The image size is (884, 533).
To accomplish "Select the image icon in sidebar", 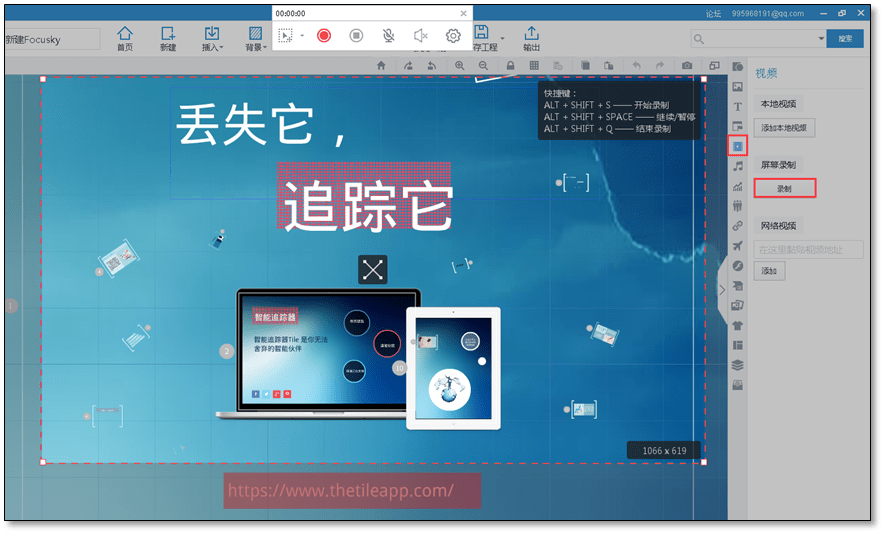I will (x=737, y=86).
